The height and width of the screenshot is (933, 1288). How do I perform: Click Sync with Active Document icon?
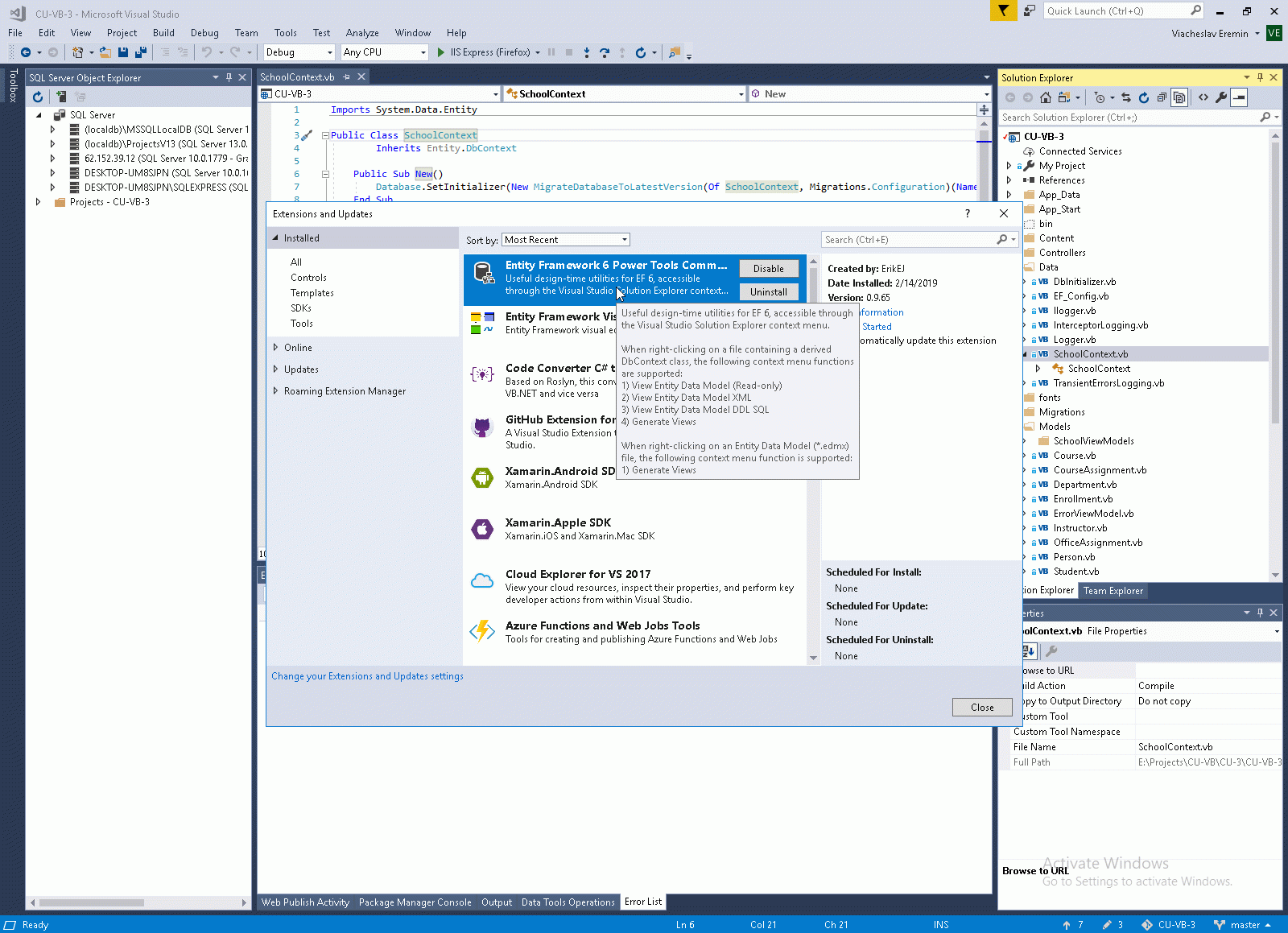click(1126, 97)
